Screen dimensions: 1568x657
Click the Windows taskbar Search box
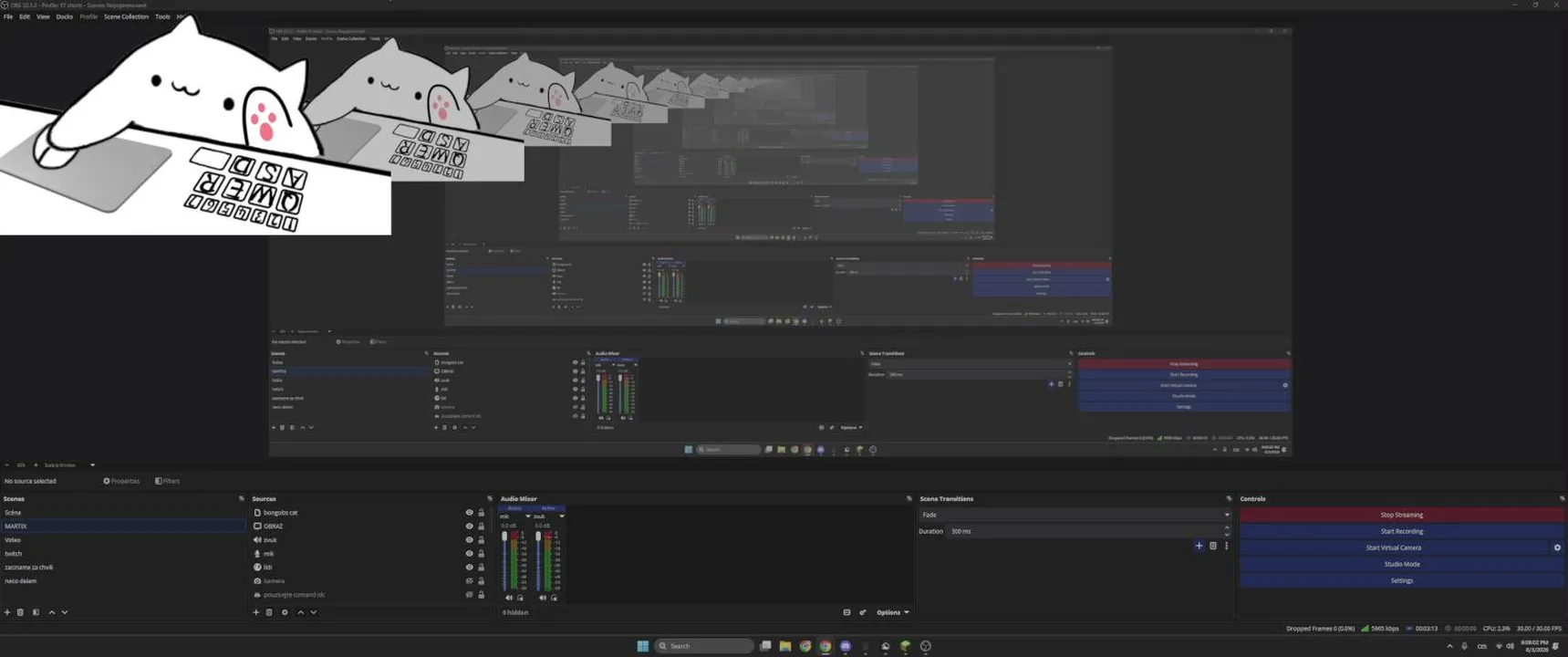pos(704,646)
